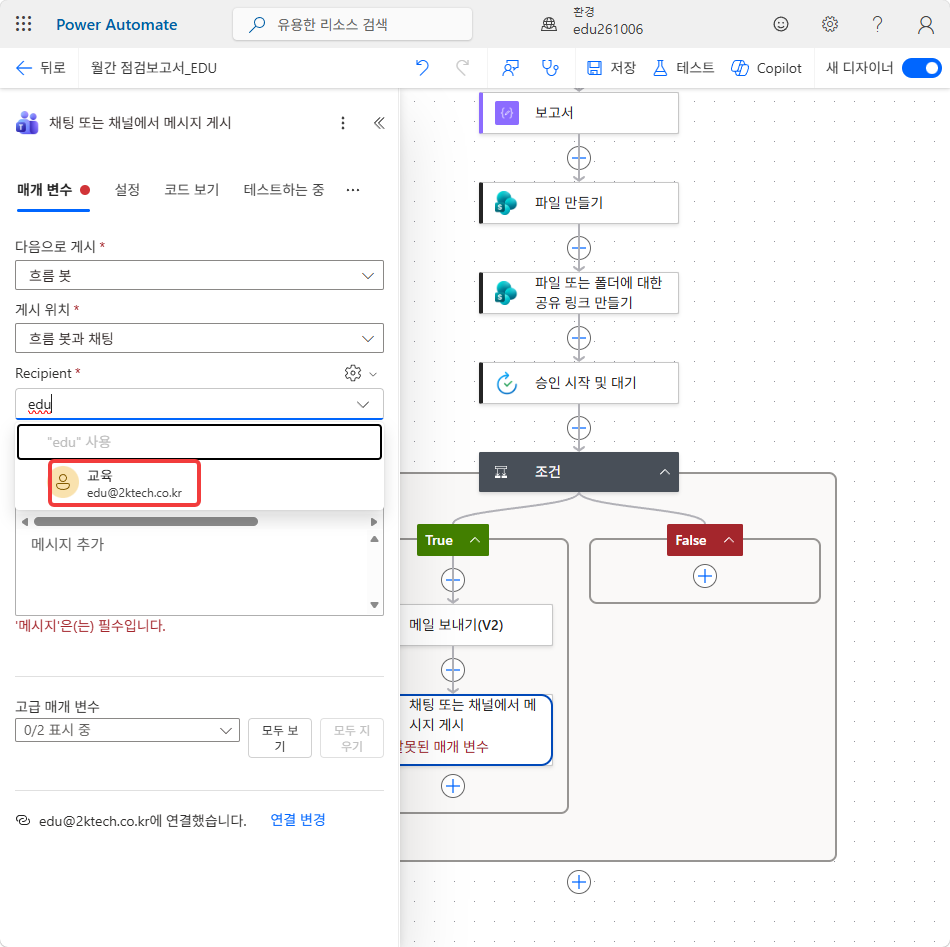
Task: Click the approval icon on 승인 시작 및 대기
Action: point(507,383)
